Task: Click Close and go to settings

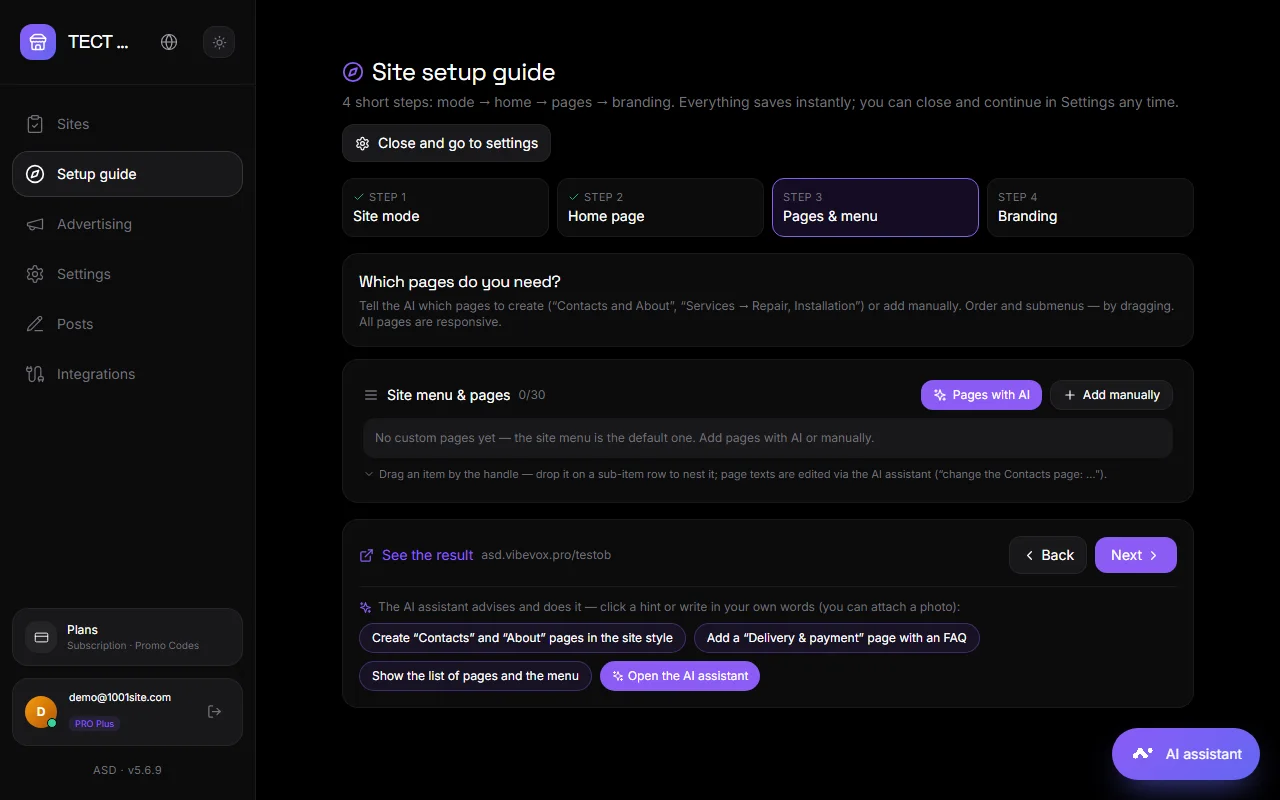Action: pyautogui.click(x=446, y=143)
